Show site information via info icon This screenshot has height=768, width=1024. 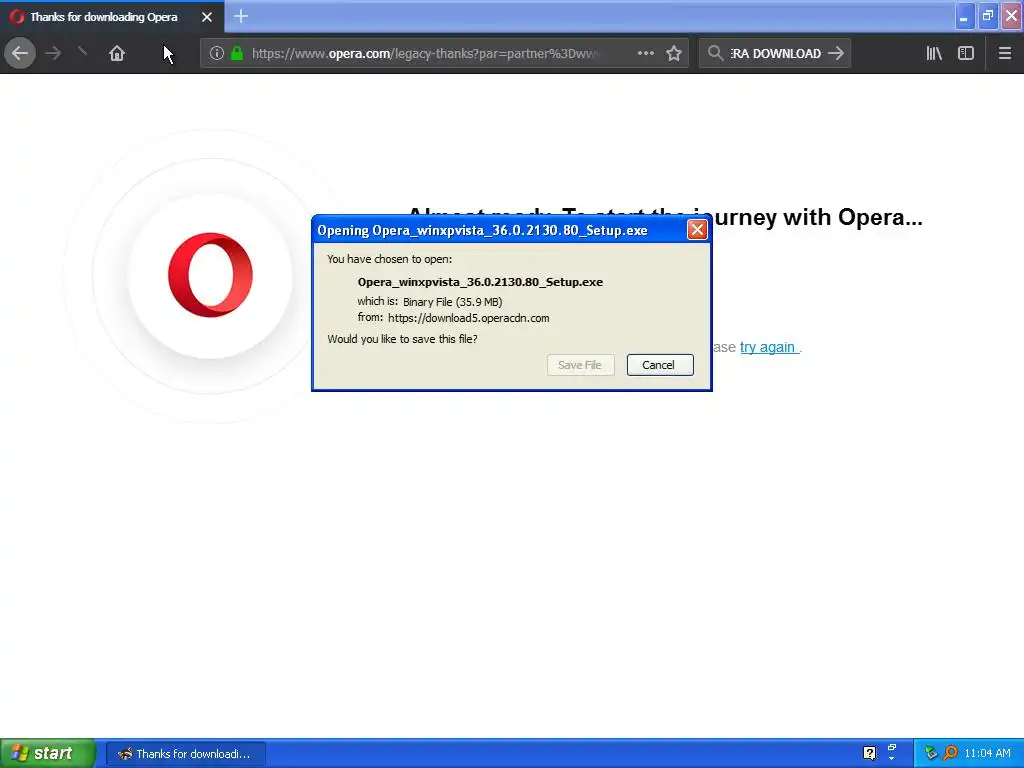pyautogui.click(x=217, y=53)
